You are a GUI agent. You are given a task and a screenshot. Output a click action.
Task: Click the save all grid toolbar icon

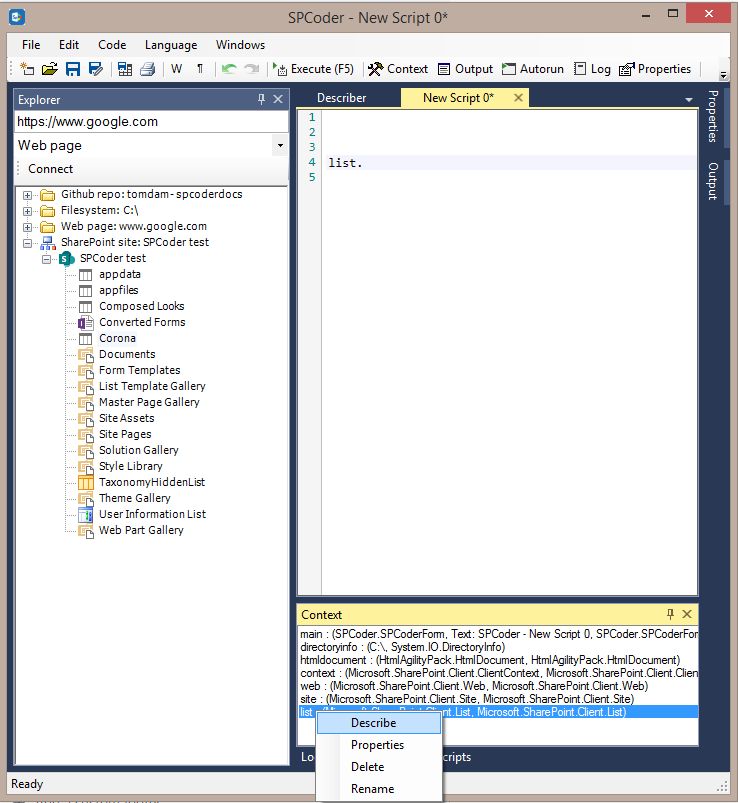(x=124, y=69)
